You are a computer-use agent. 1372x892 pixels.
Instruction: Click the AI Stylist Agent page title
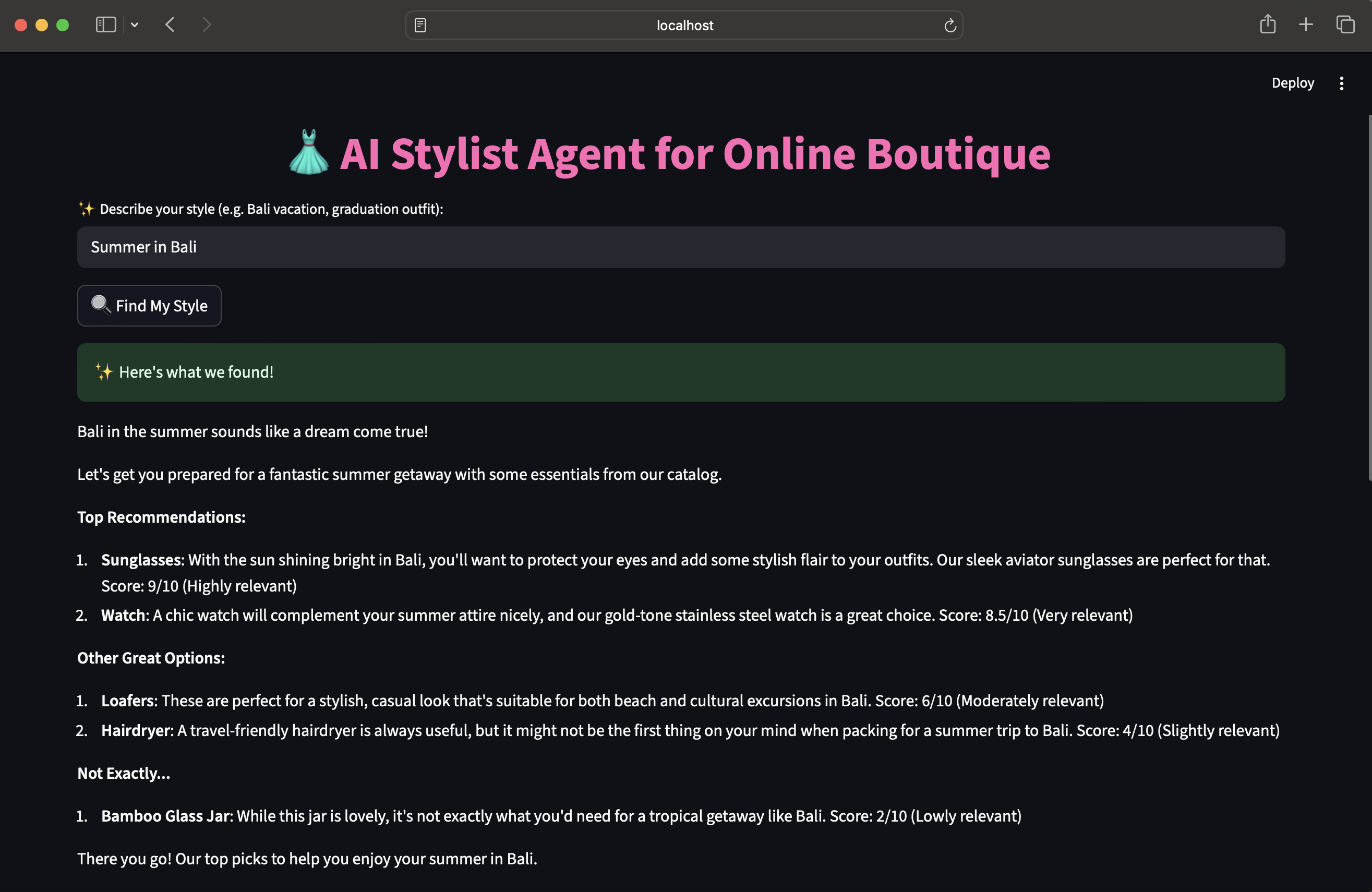(694, 154)
